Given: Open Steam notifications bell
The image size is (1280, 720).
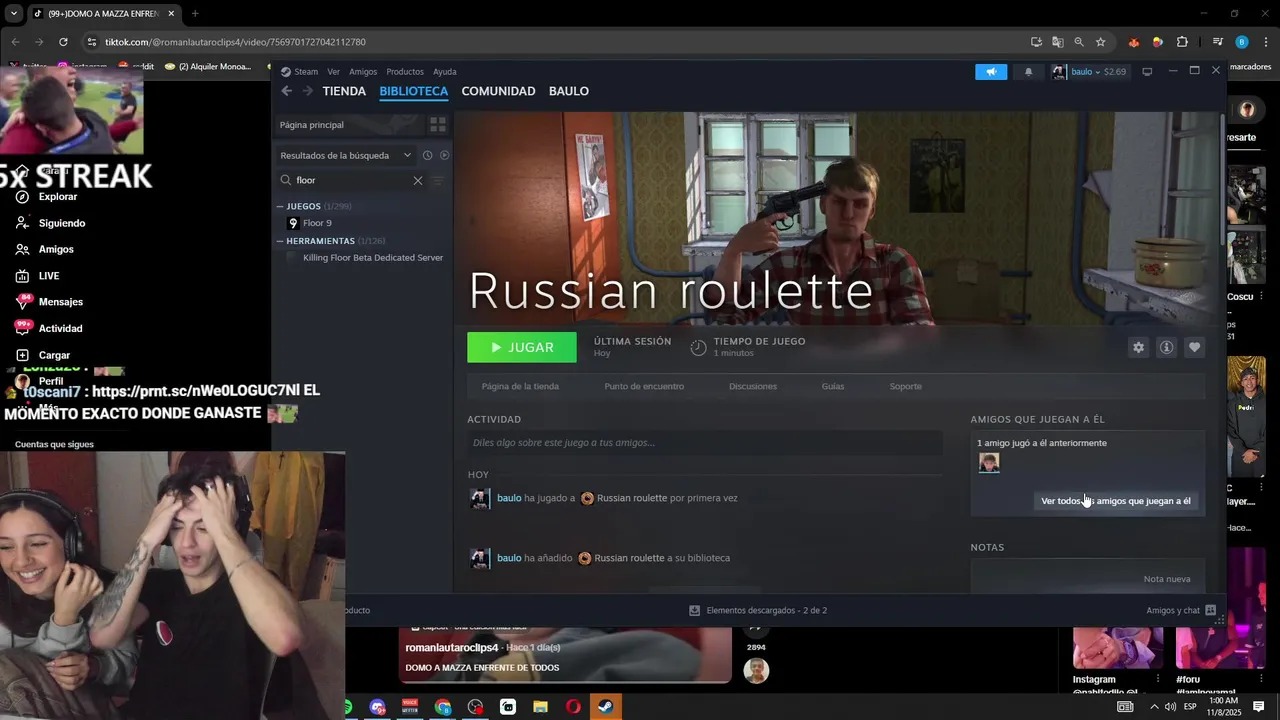Looking at the screenshot, I should click(x=1028, y=72).
